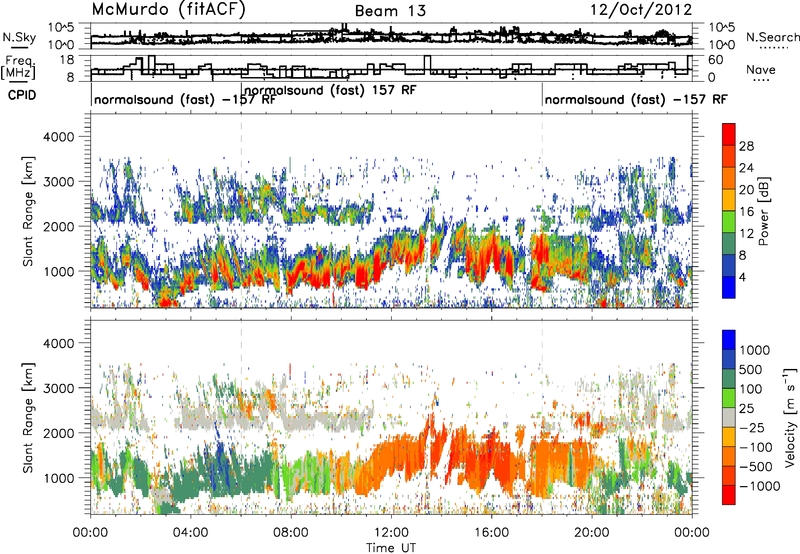800x554 pixels.
Task: Click the grey band in velocity colorbar
Action: 729,418
